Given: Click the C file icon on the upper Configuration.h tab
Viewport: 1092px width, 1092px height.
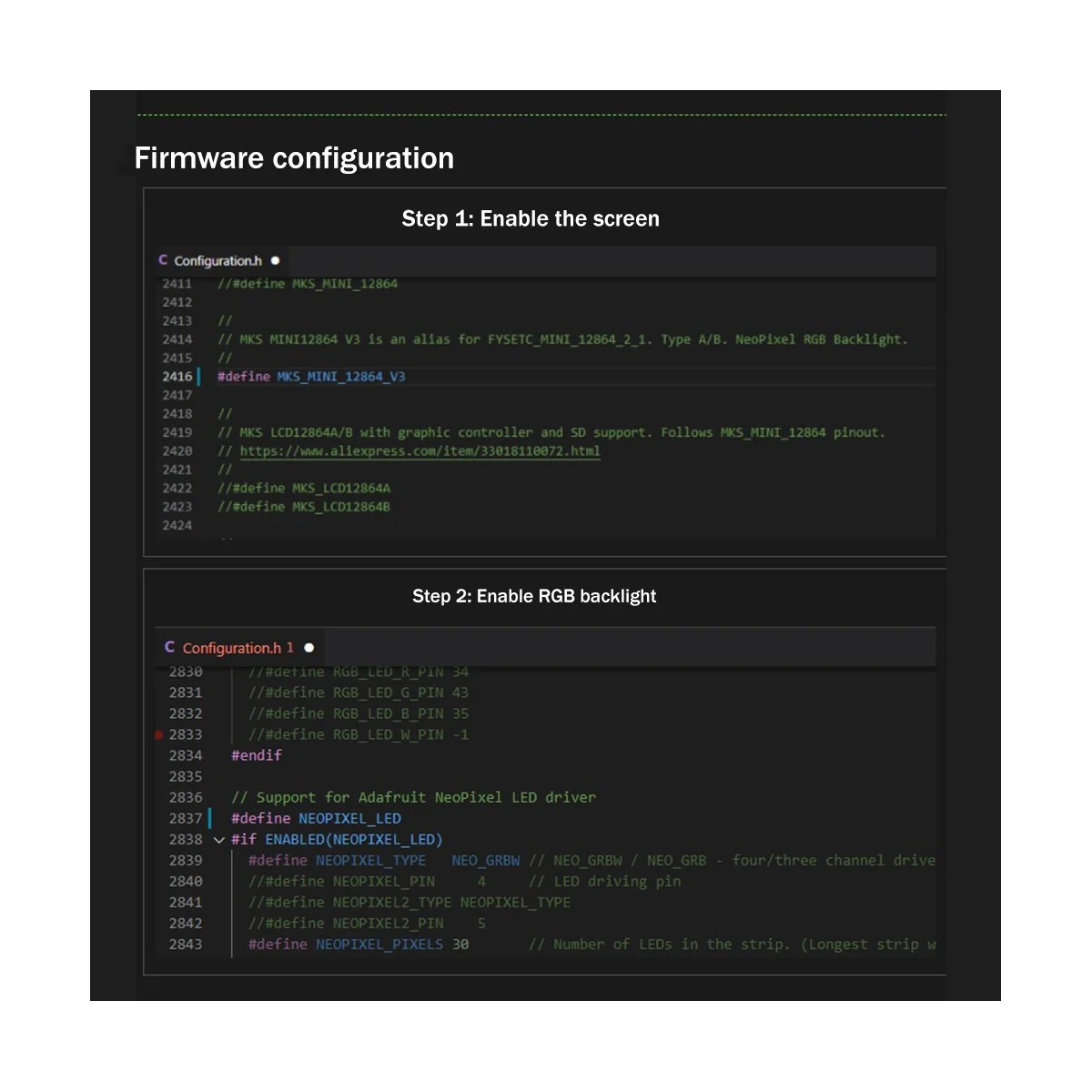Looking at the screenshot, I should pos(163,260).
